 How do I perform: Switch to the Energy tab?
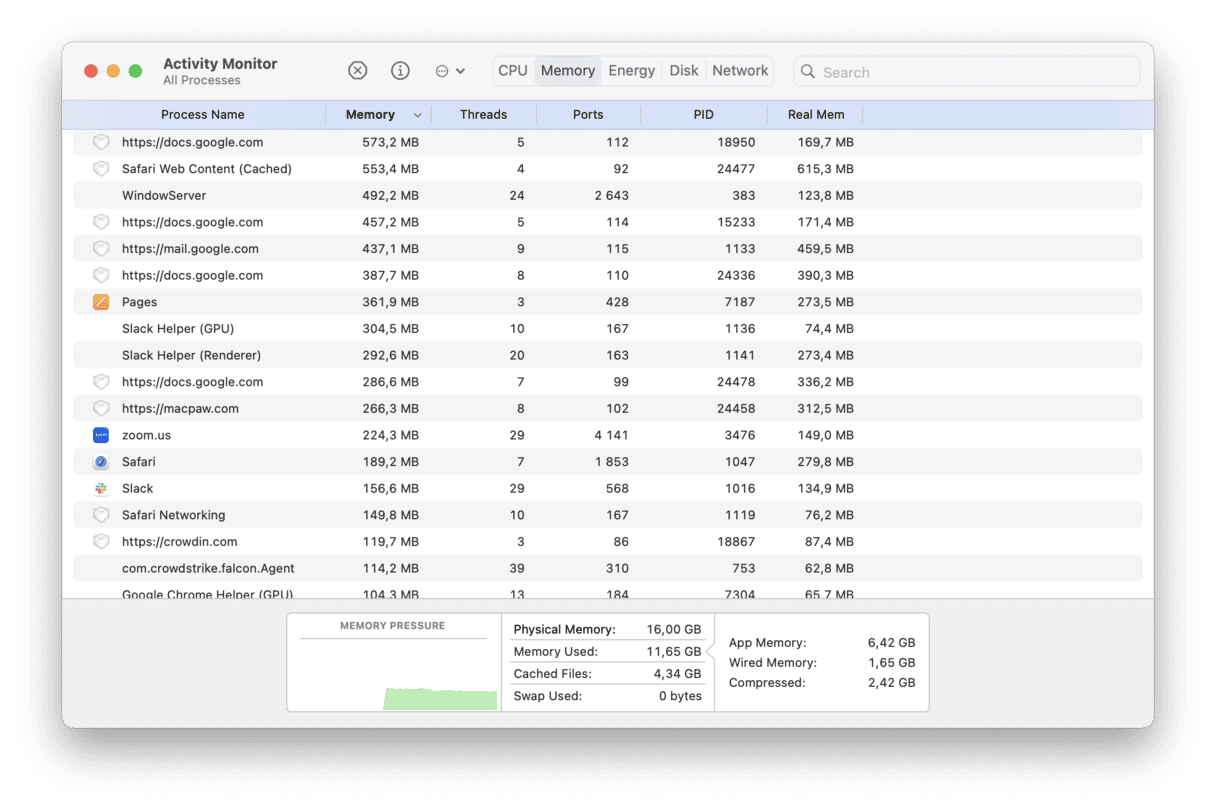click(x=631, y=70)
